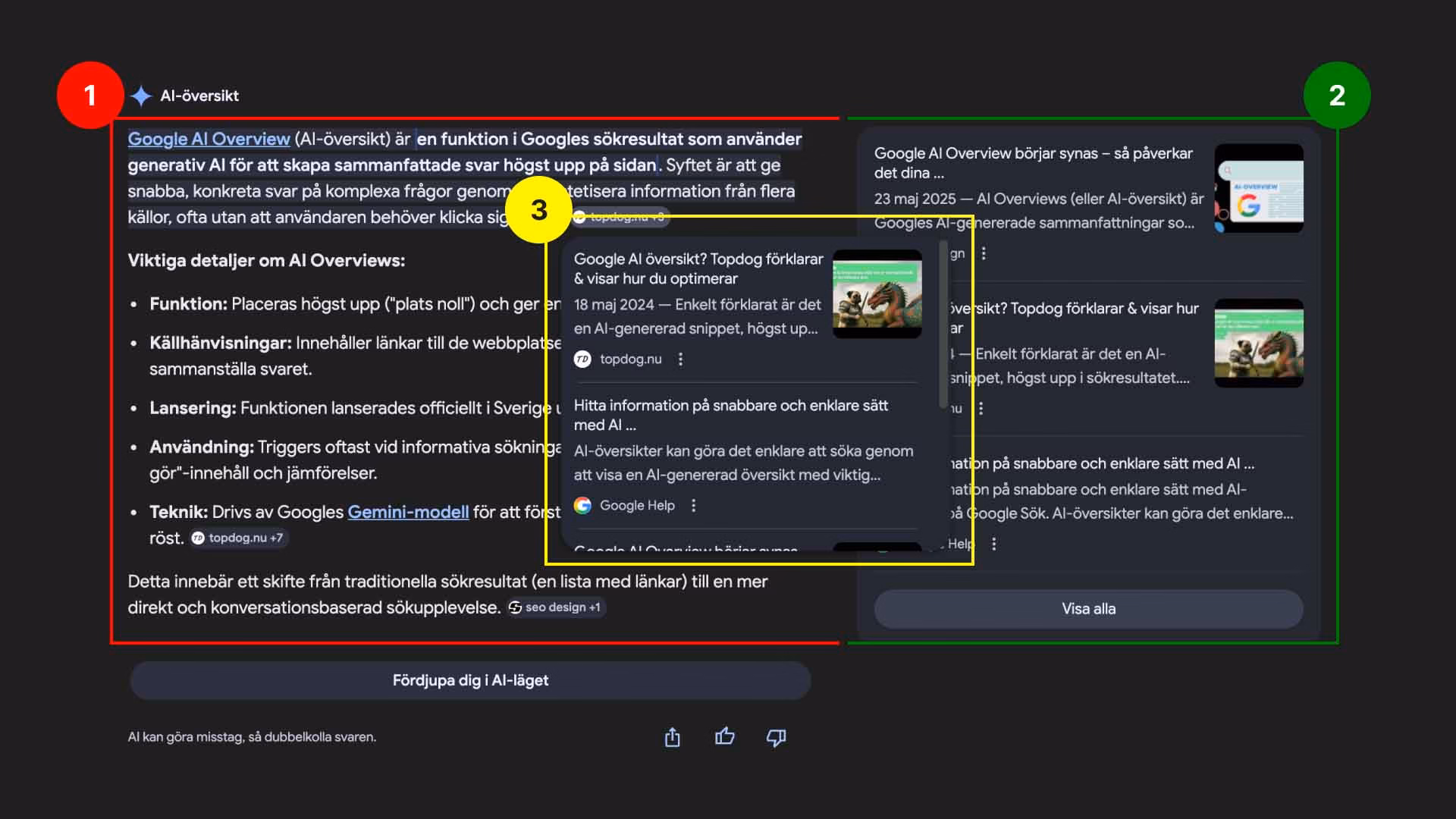Image resolution: width=1456 pixels, height=819 pixels.
Task: Click the 'Funktion:' bullet label
Action: point(188,304)
